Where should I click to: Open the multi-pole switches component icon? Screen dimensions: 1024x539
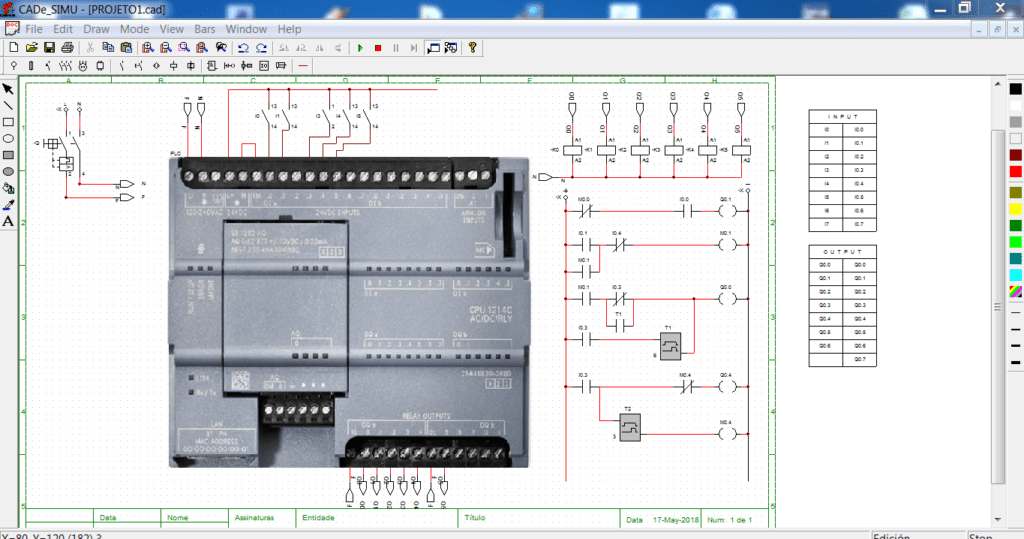tap(65, 65)
